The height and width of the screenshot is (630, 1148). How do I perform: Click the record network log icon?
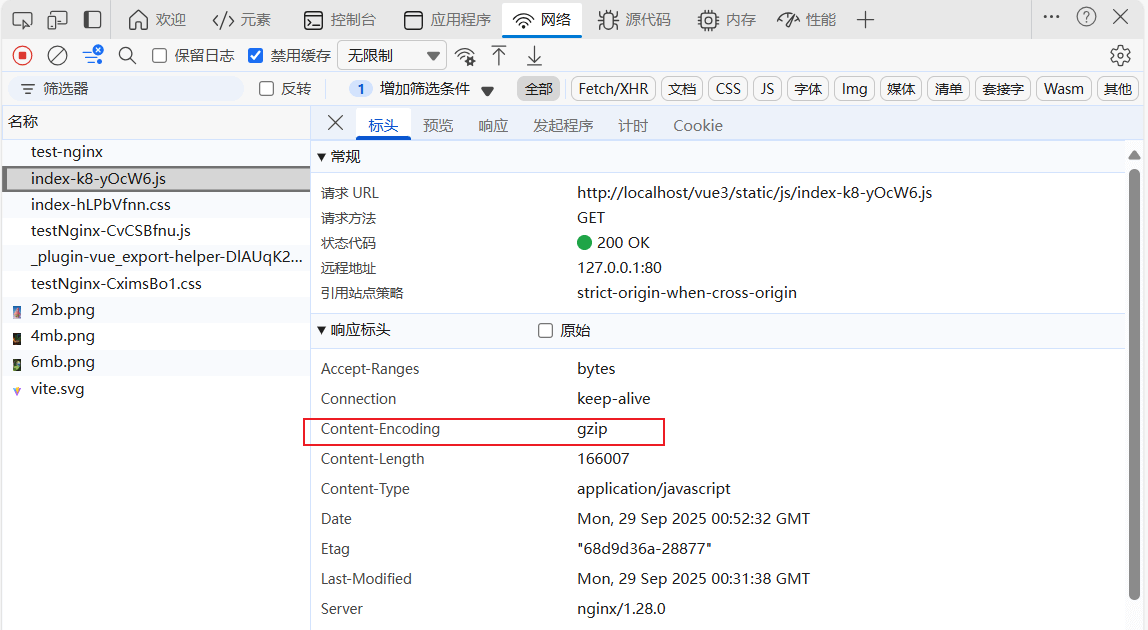(x=22, y=56)
